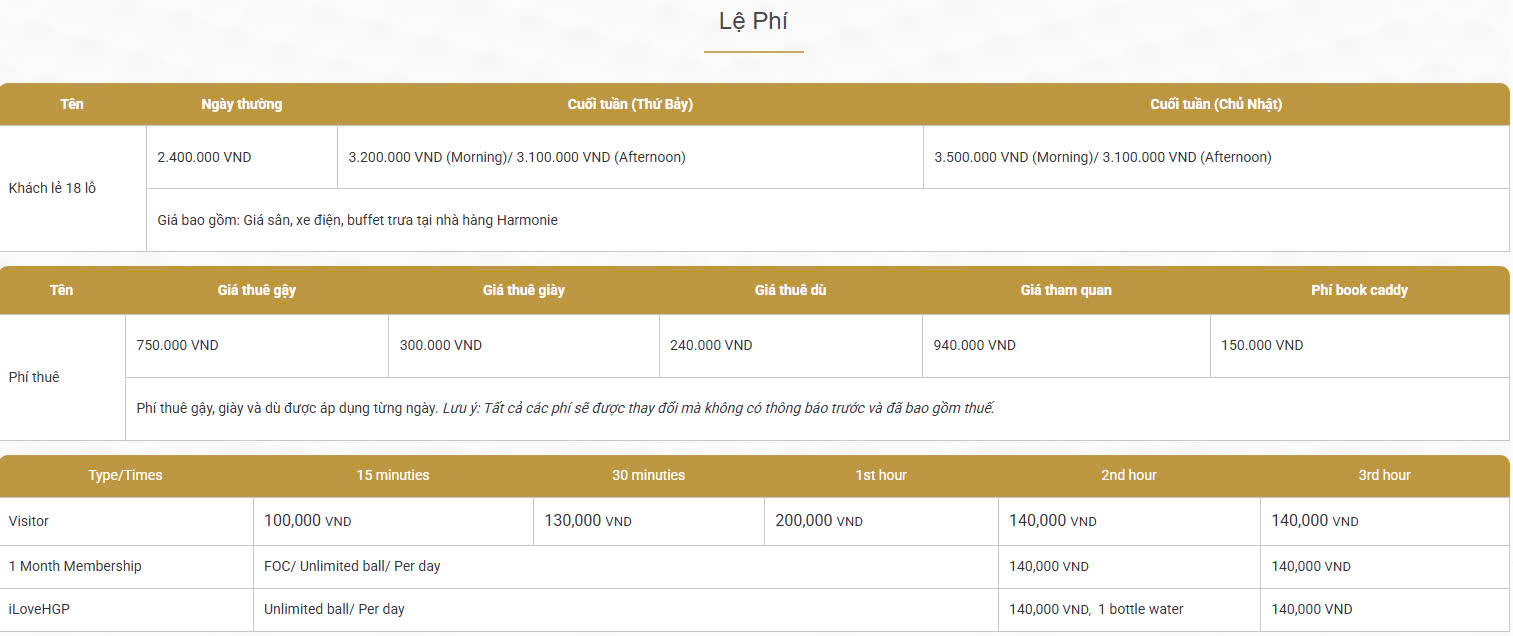The width and height of the screenshot is (1513, 636).
Task: Click the Visitor 1st hour 200,000 VND price
Action: click(819, 521)
